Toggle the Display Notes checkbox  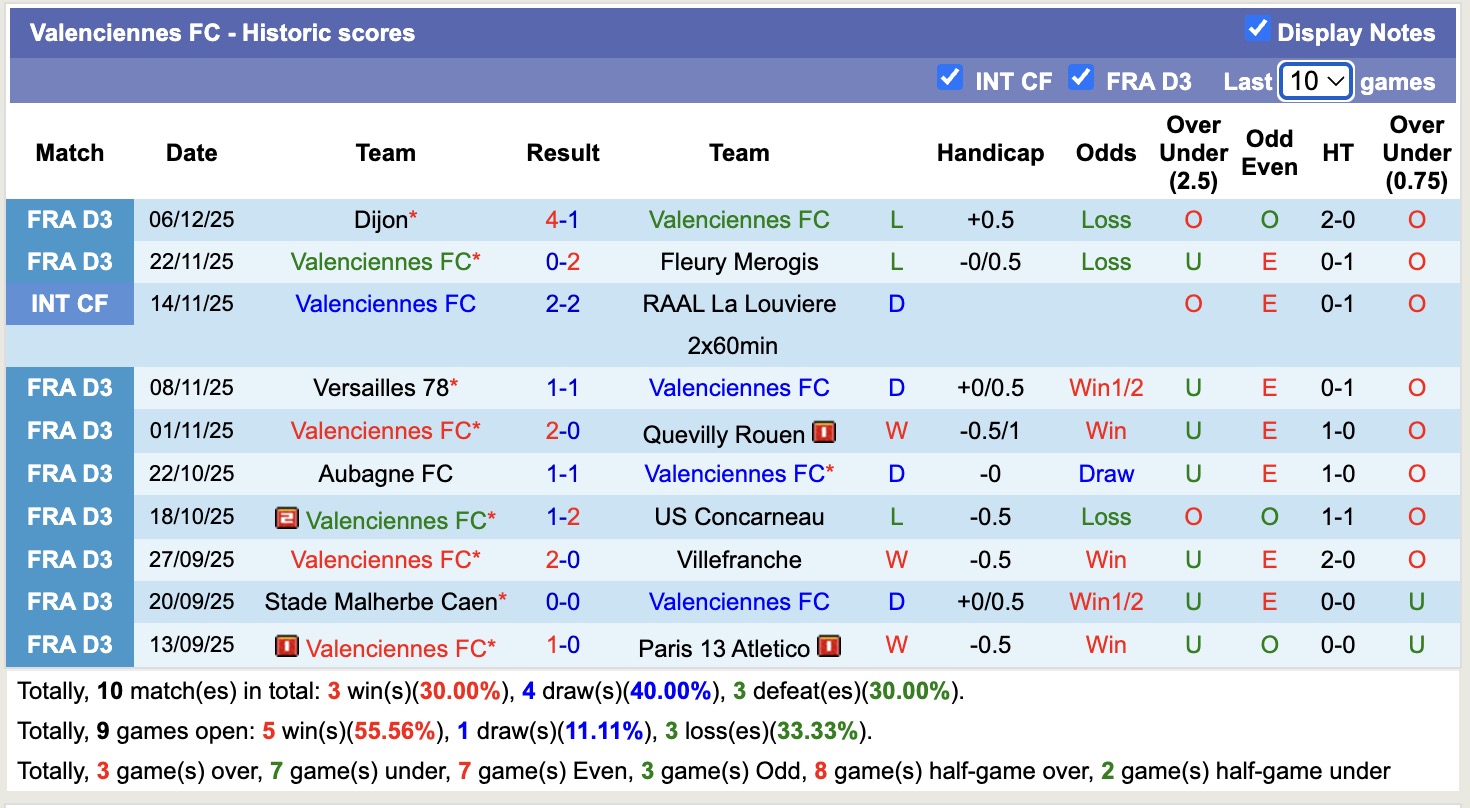click(1257, 30)
